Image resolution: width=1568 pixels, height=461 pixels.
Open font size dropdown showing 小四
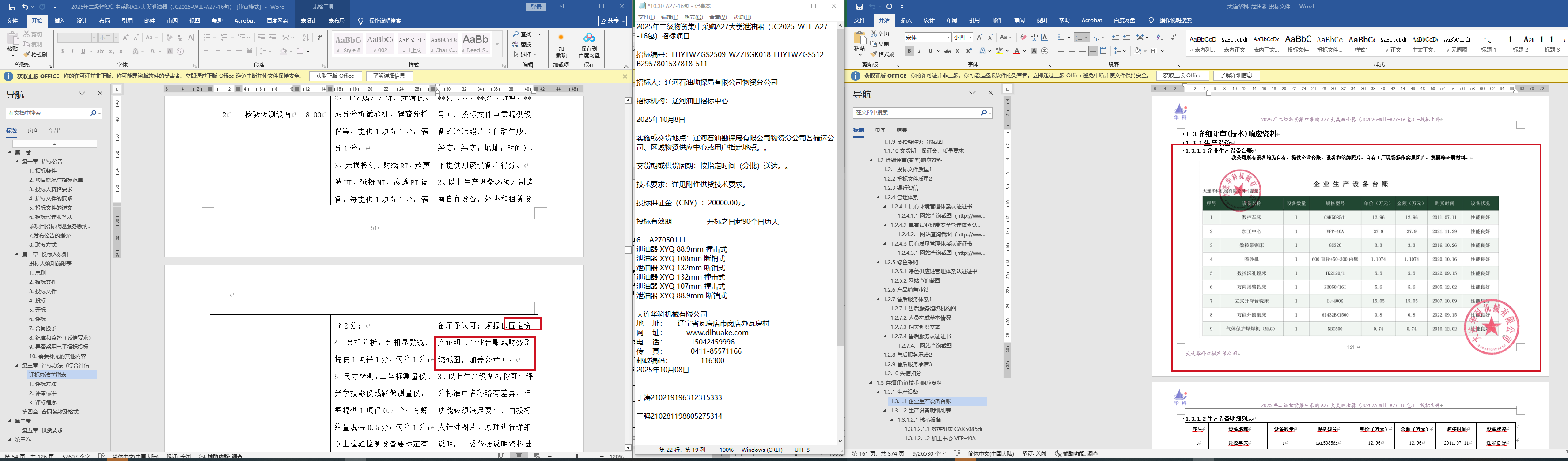pyautogui.click(x=970, y=37)
